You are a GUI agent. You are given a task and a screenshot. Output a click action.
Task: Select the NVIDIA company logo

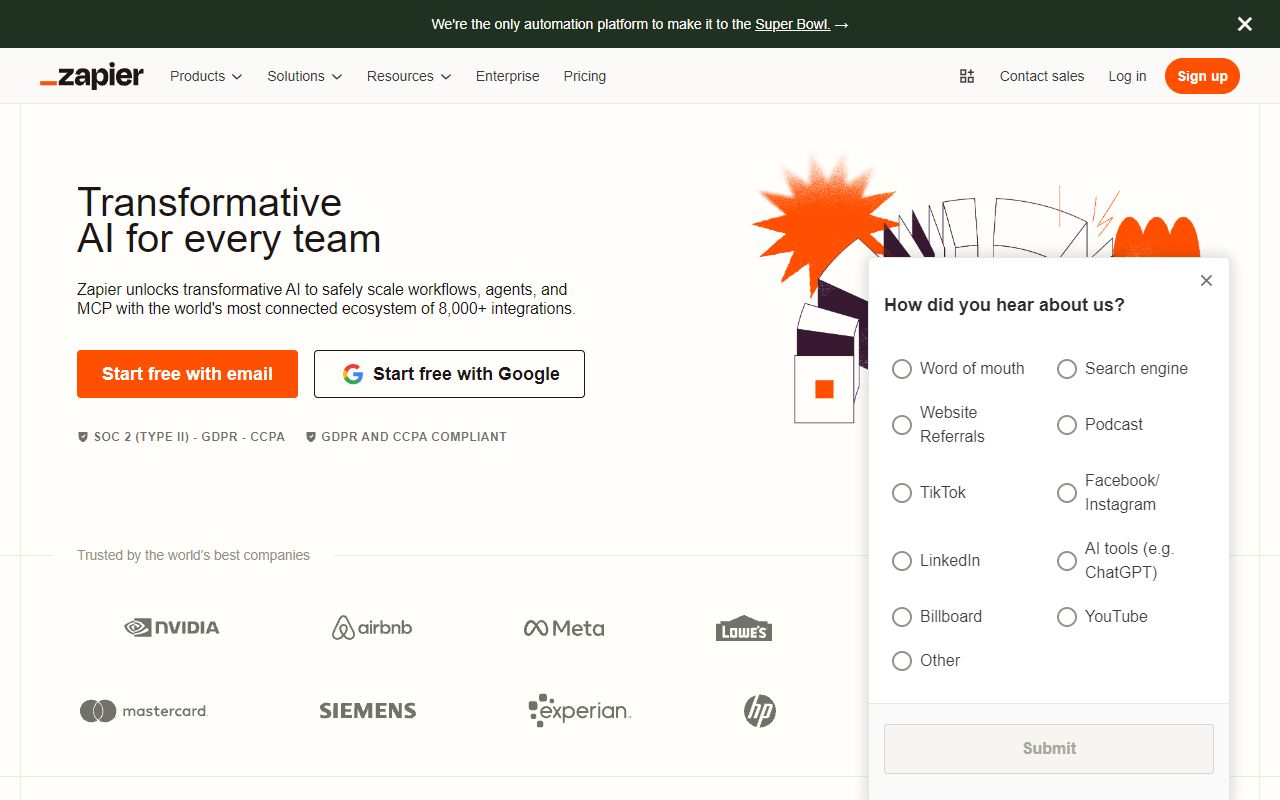(171, 627)
